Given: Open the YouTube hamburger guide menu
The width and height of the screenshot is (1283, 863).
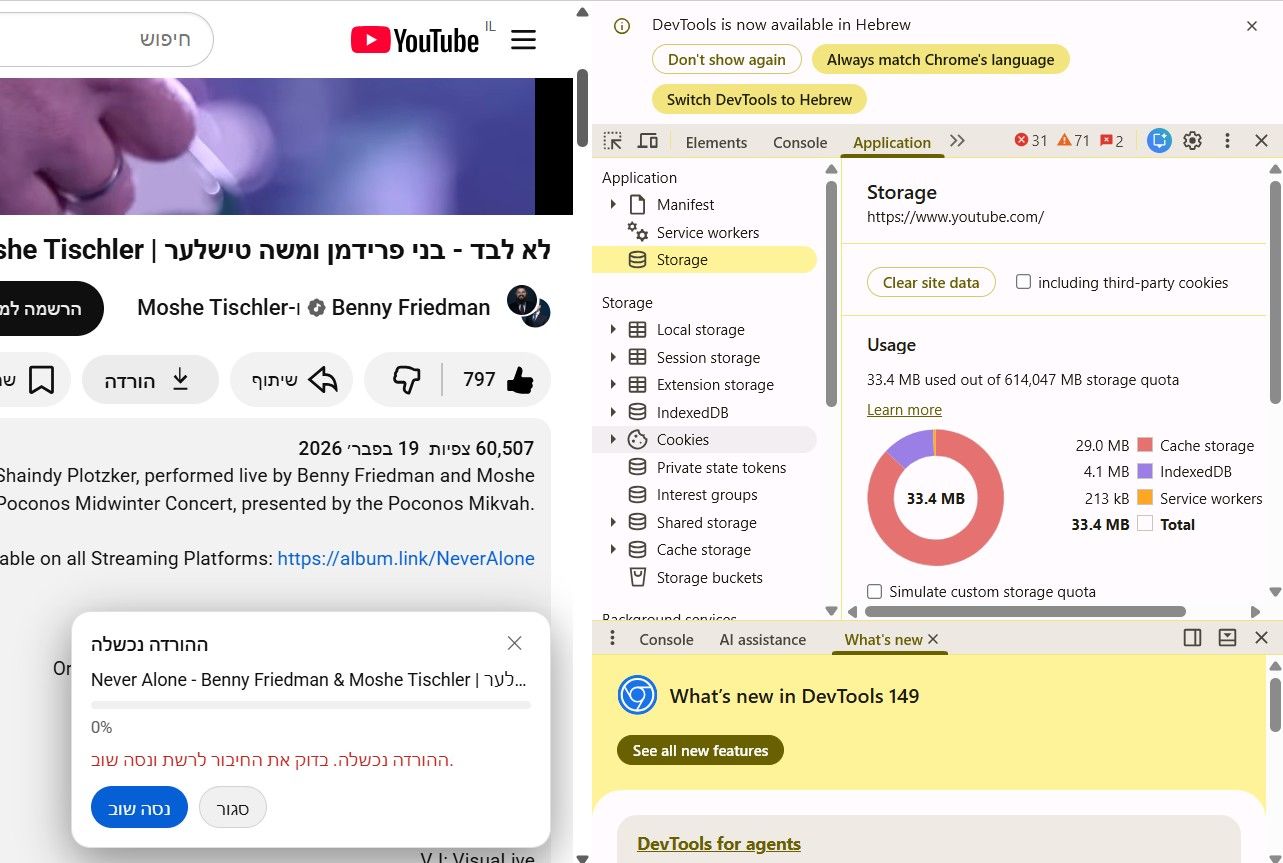Looking at the screenshot, I should tap(523, 40).
